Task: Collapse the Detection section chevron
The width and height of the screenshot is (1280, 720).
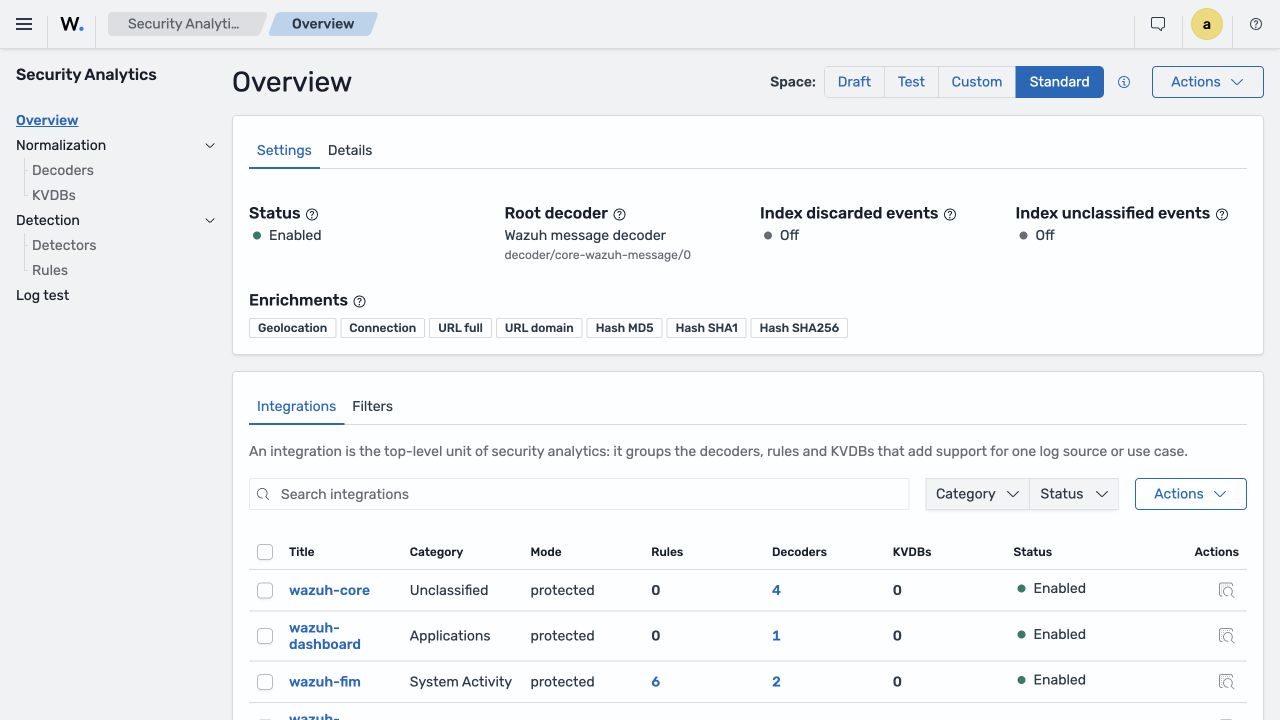Action: (210, 221)
